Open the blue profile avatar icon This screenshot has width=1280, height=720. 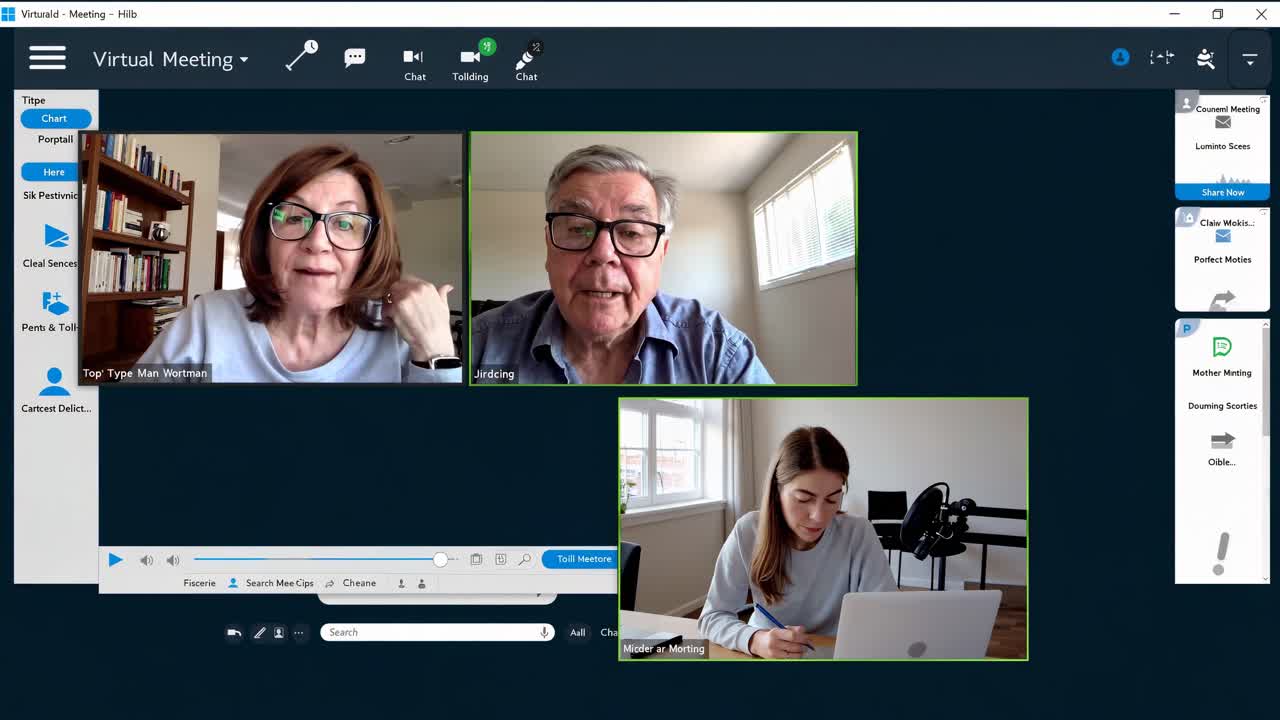pos(1120,58)
